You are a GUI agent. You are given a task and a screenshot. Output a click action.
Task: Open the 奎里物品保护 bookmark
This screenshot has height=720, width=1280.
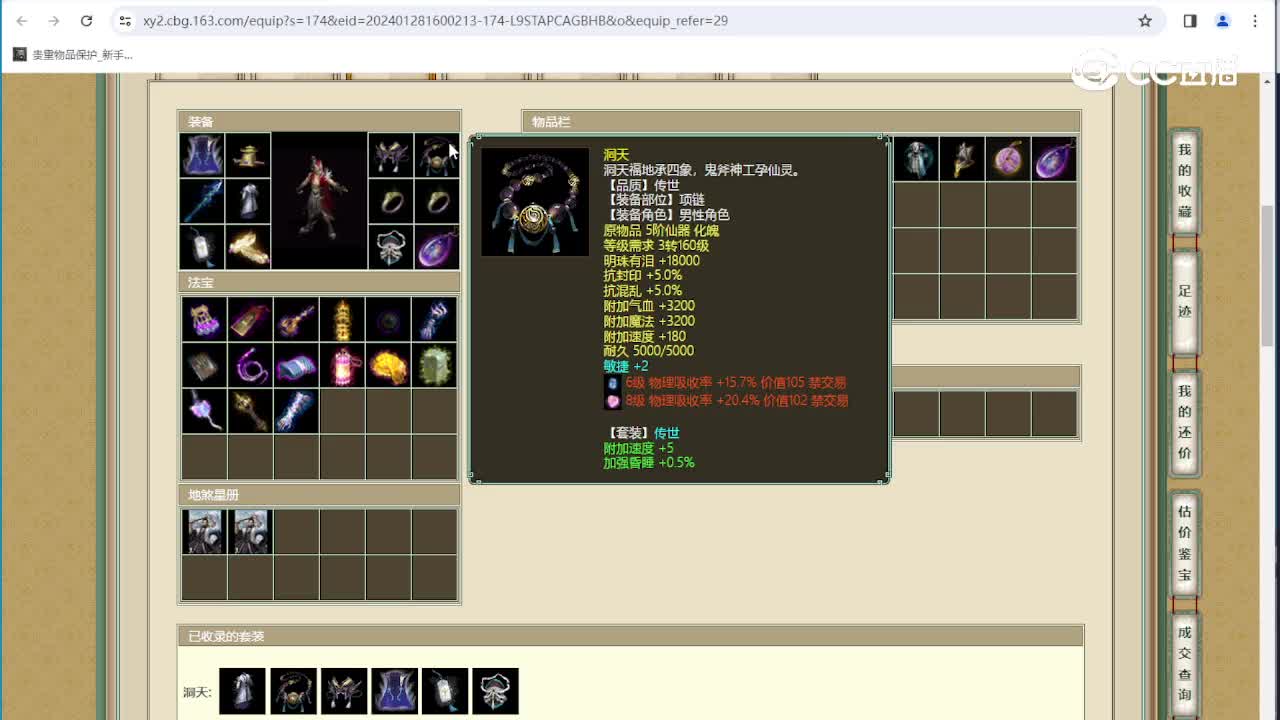[72, 55]
